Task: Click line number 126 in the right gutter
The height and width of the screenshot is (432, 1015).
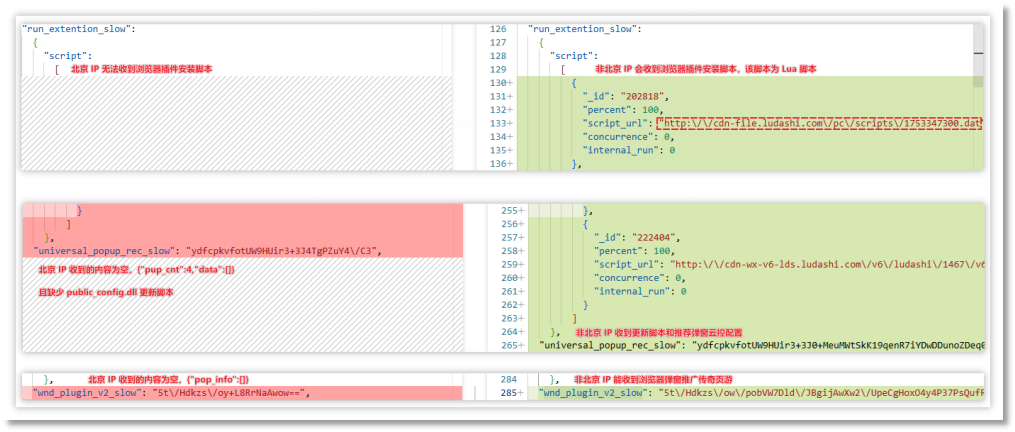Action: click(x=497, y=29)
